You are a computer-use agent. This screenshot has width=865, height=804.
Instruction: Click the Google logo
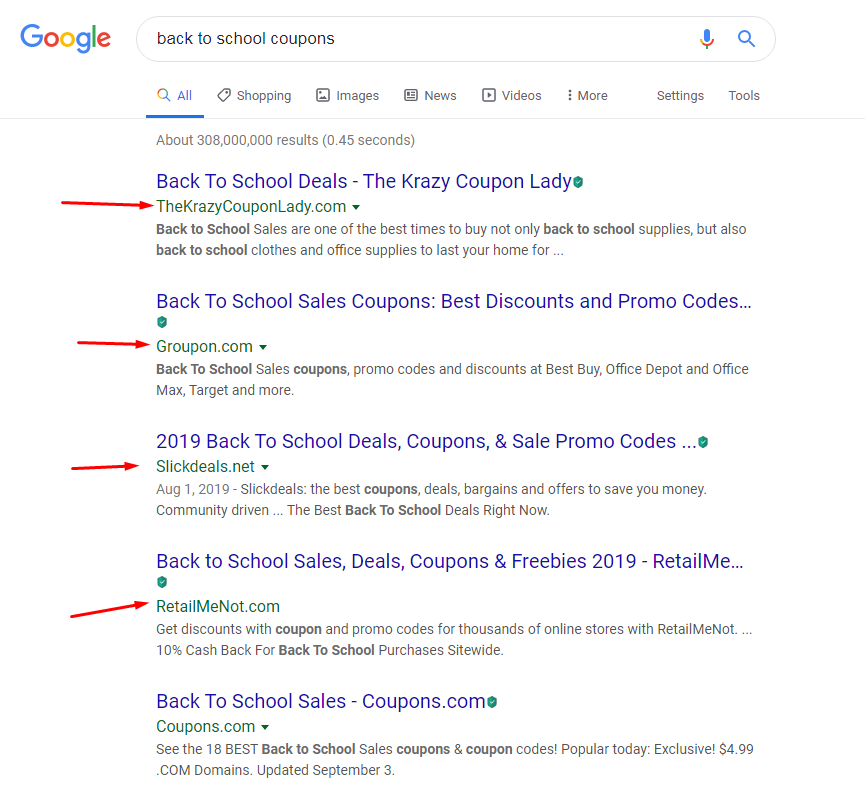coord(65,39)
